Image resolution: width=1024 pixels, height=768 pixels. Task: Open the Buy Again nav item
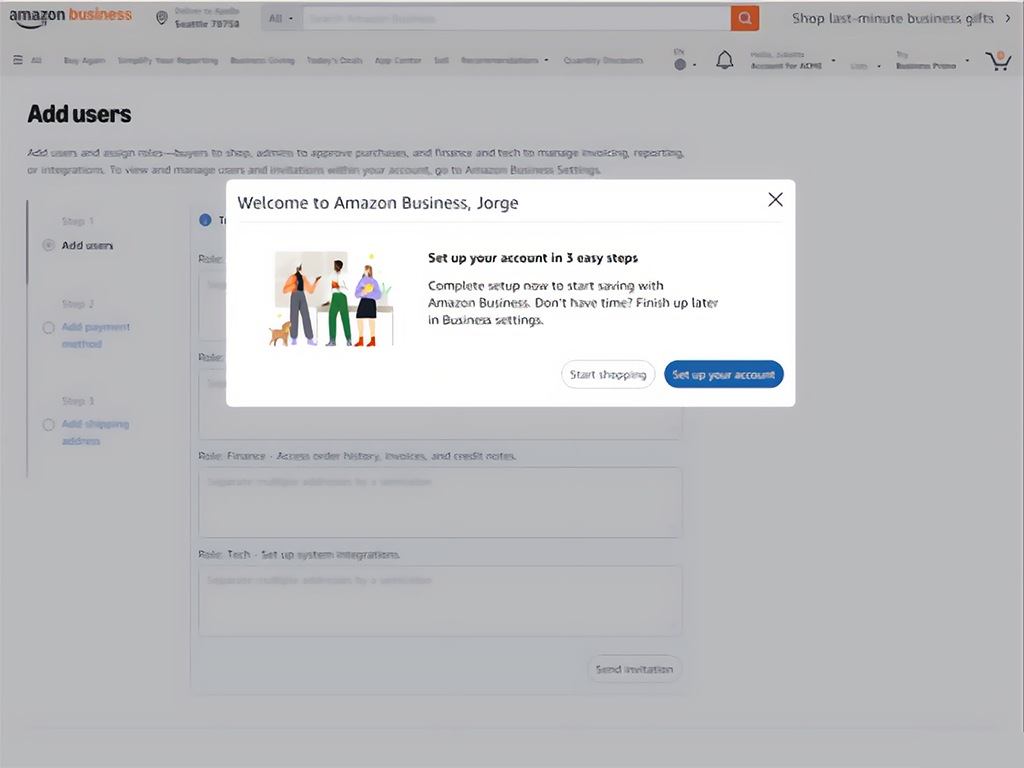[84, 60]
